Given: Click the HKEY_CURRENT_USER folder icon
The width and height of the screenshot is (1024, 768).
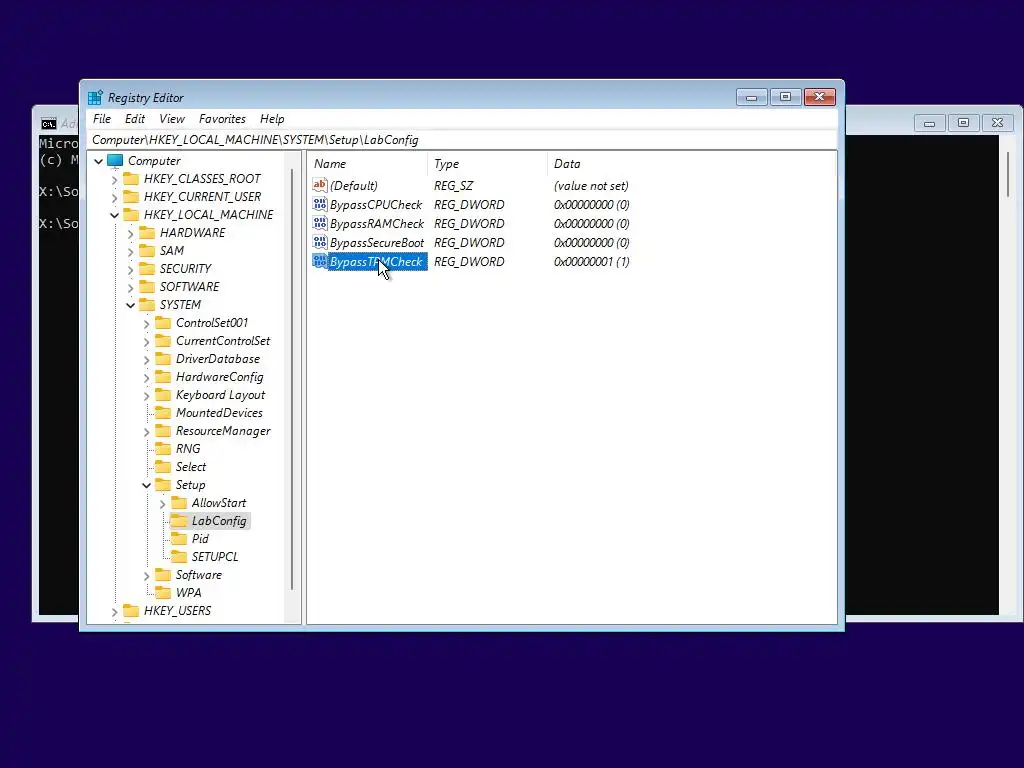Looking at the screenshot, I should coord(131,197).
